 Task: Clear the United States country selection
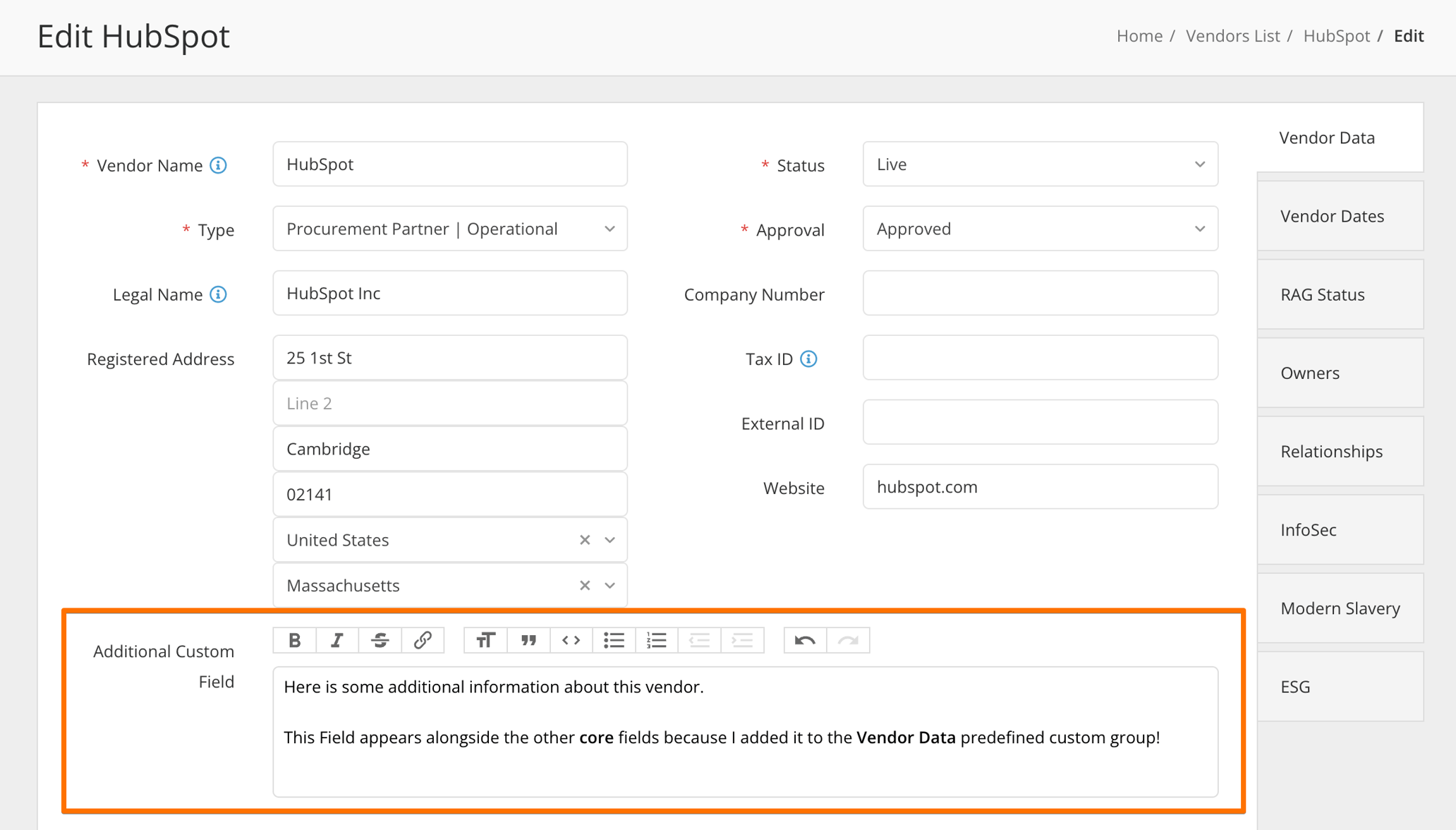tap(584, 540)
